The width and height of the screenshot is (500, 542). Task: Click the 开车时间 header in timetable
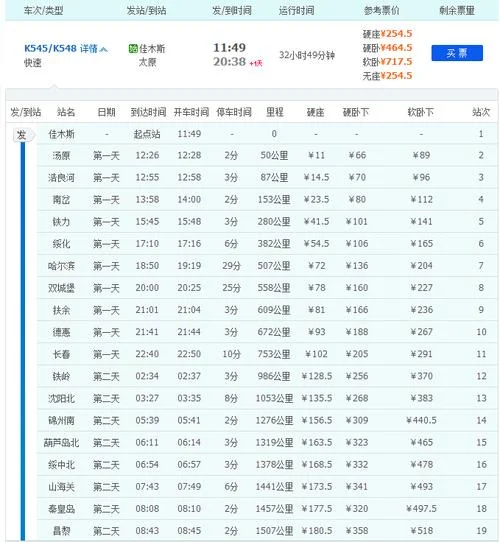click(191, 112)
